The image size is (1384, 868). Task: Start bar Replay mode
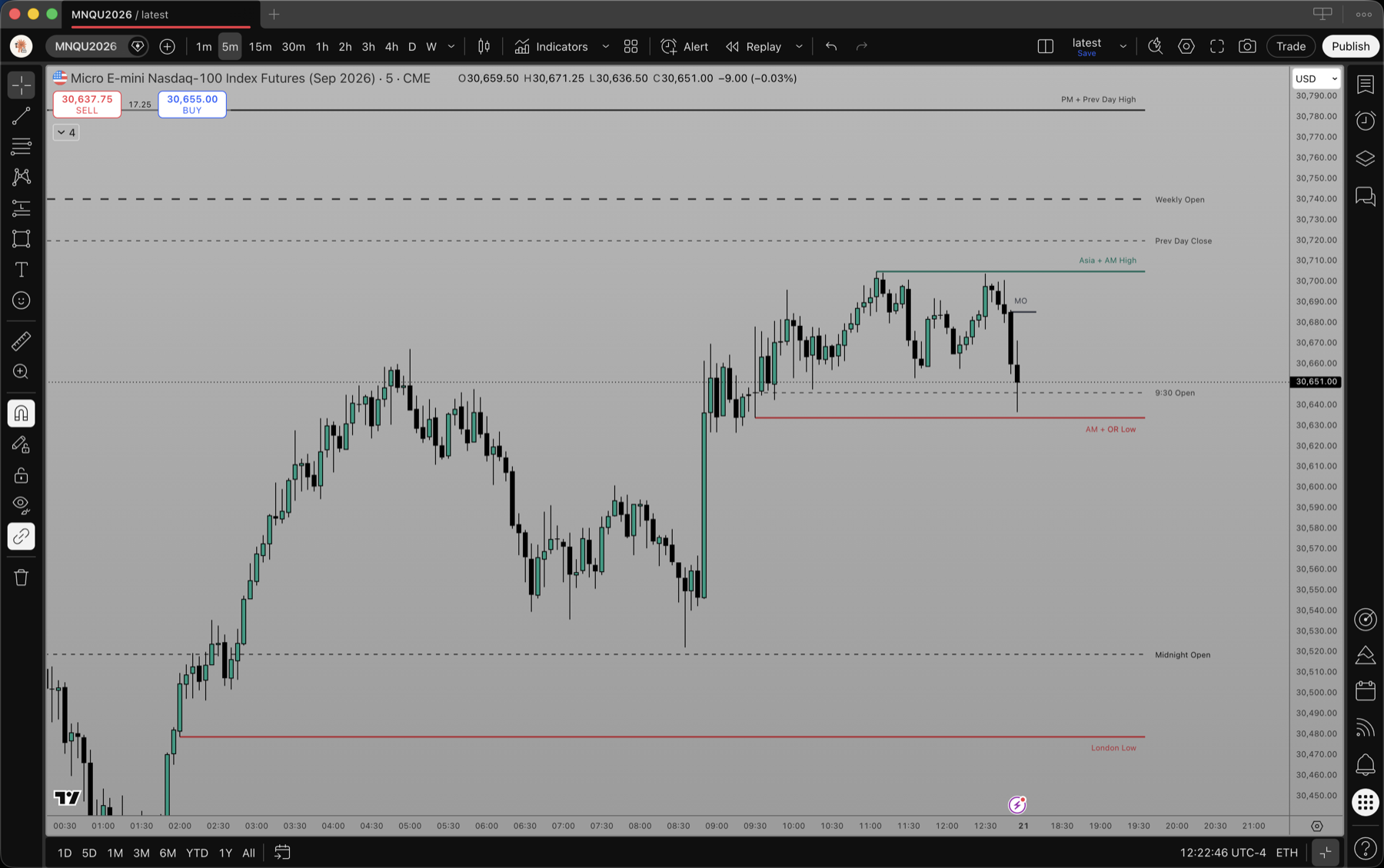754,47
